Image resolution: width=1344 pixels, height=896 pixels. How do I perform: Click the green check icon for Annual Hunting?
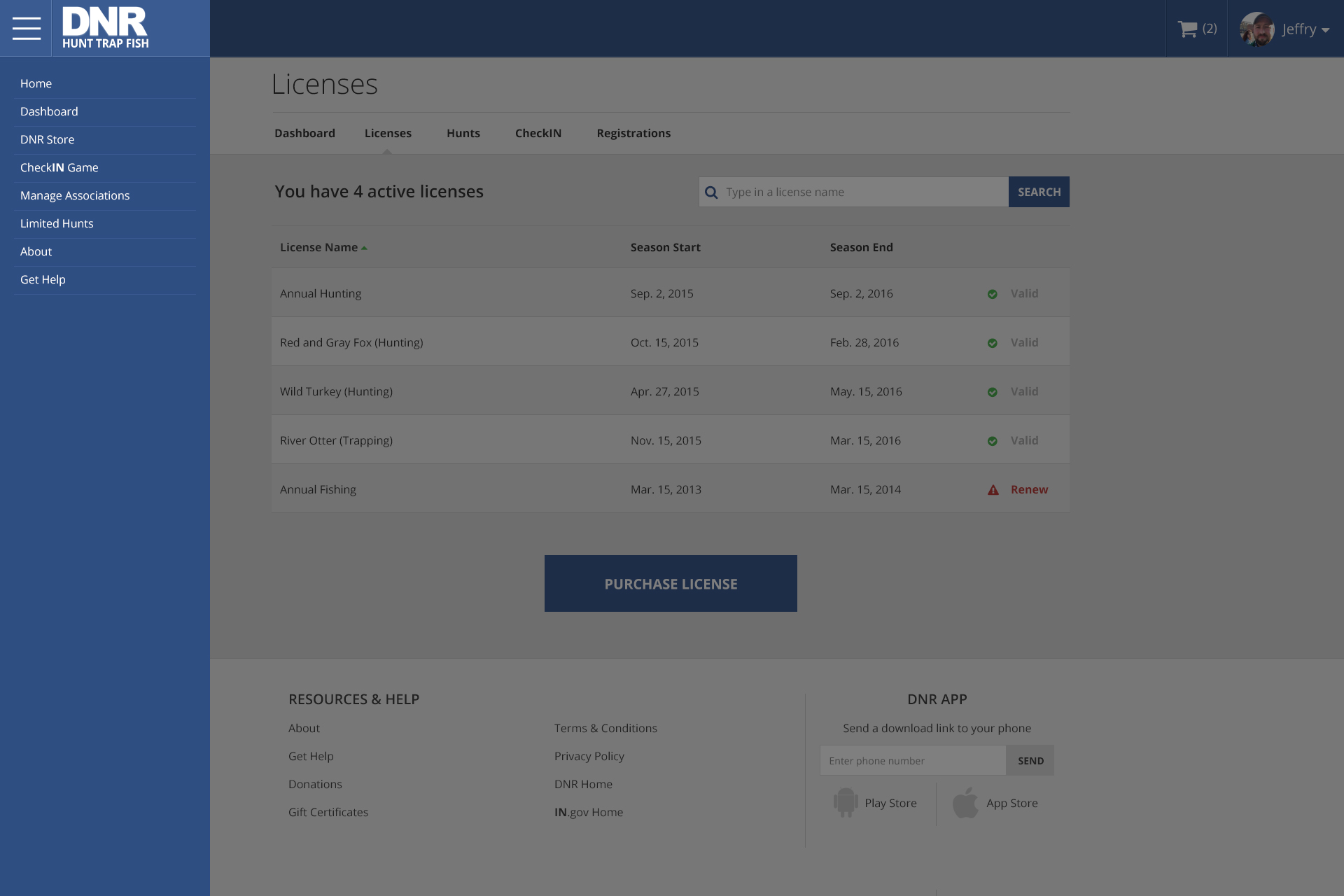(992, 294)
